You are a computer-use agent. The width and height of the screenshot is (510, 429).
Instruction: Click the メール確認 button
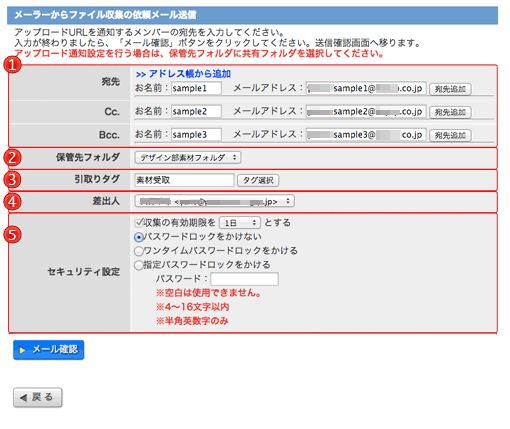[49, 350]
